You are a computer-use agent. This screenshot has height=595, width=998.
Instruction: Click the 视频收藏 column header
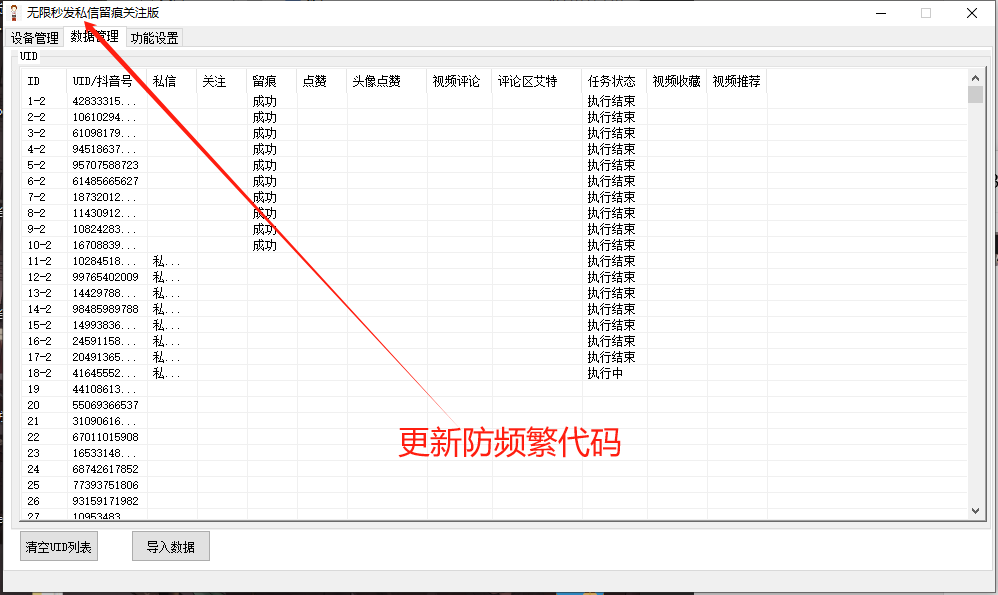pyautogui.click(x=675, y=81)
